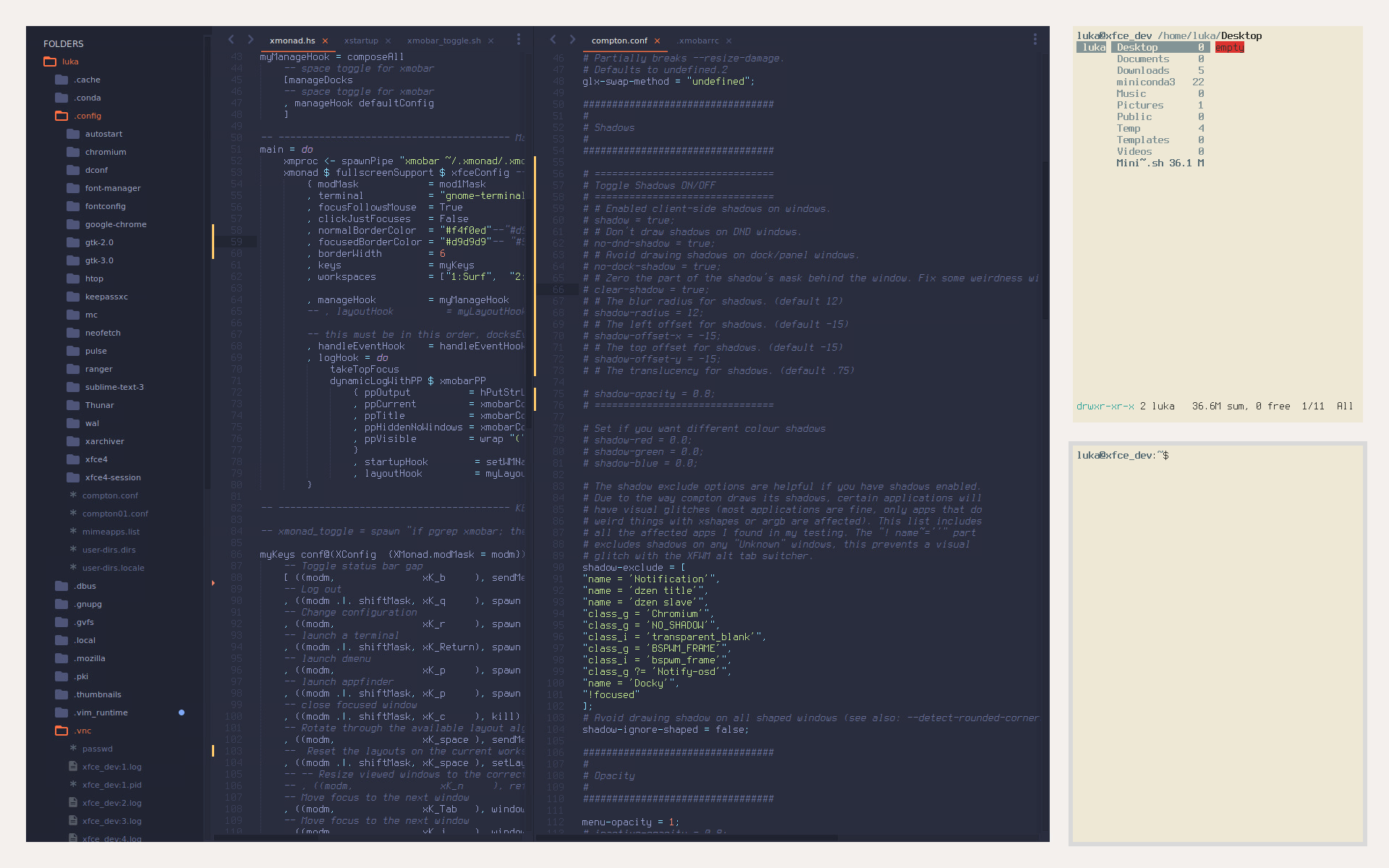Screen dimensions: 1389x868
Task: Click the .vim_runtime unsaved indicator dot
Action: pyautogui.click(x=182, y=712)
